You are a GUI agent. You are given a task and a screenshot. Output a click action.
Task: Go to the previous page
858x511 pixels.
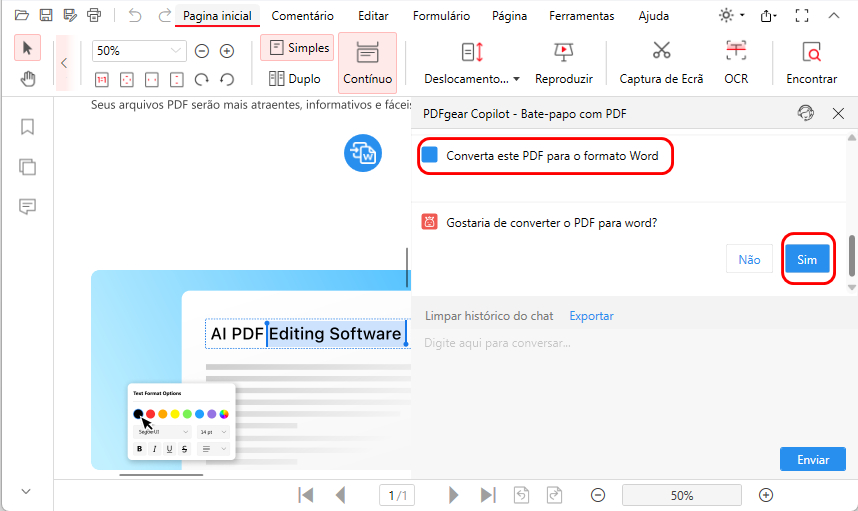tap(340, 495)
